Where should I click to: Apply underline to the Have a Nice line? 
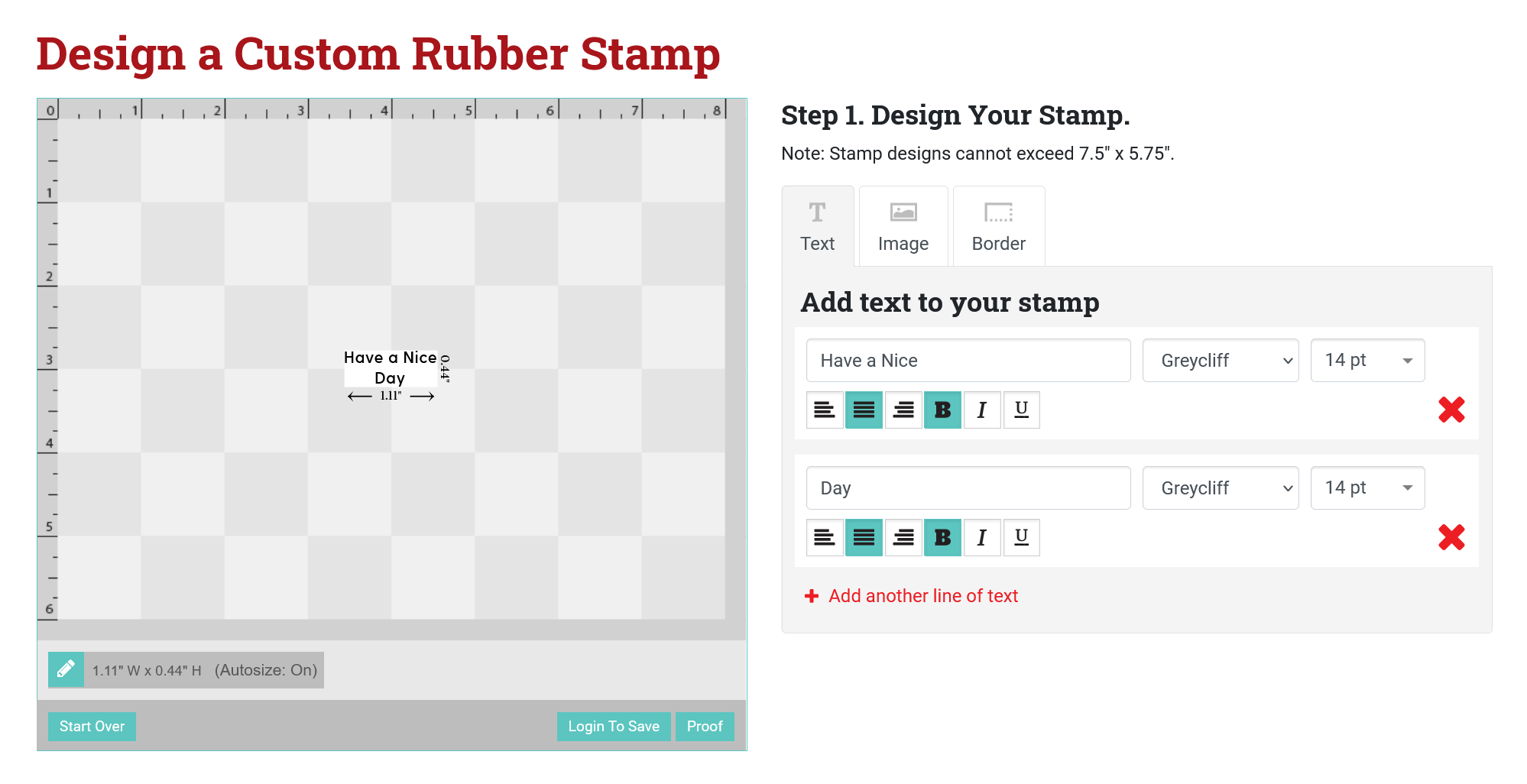(x=1021, y=410)
